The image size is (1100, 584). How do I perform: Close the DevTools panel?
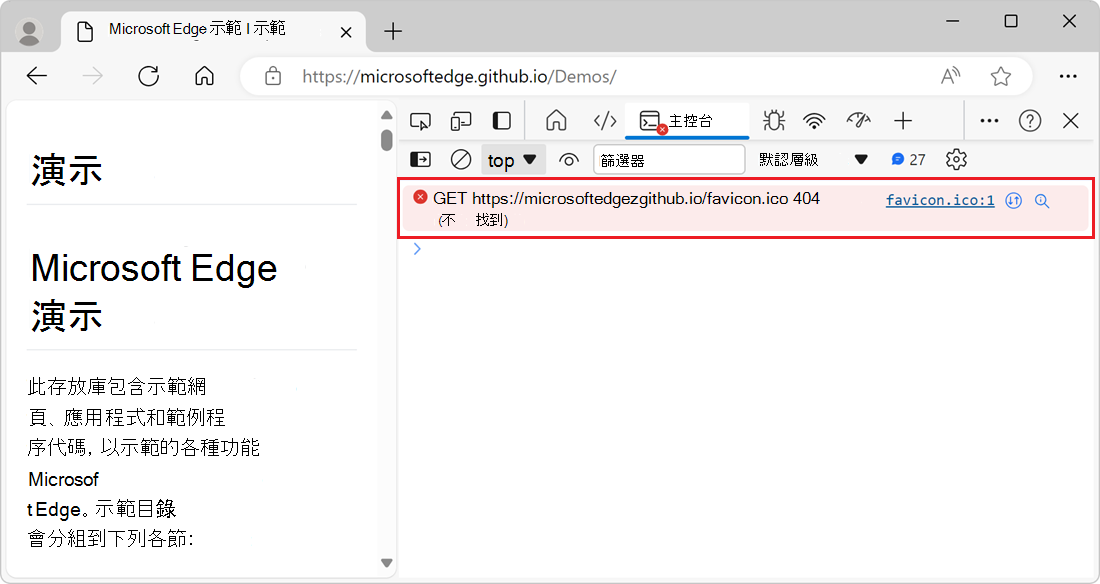tap(1071, 121)
